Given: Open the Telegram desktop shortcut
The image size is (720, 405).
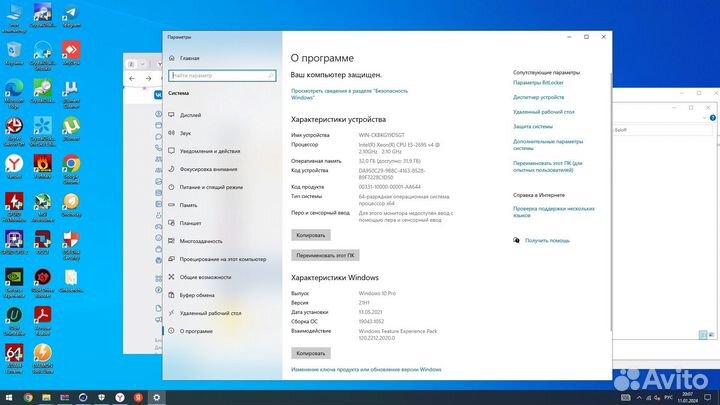Looking at the screenshot, I should [x=71, y=15].
